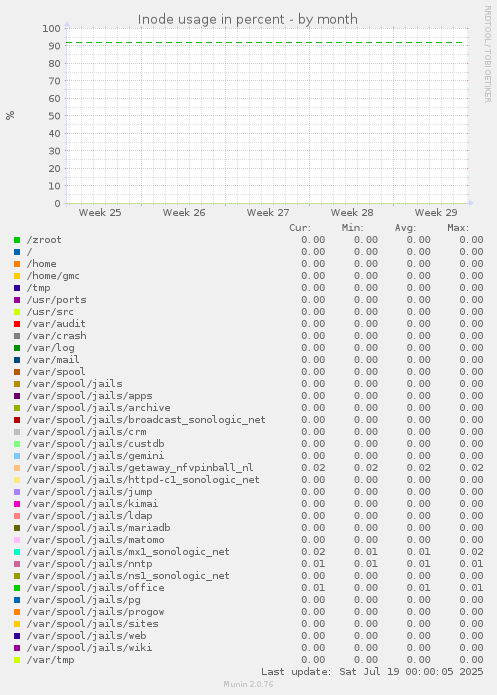Click the red swatch beside /var/audit
This screenshot has width=497, height=695.
coord(17,324)
